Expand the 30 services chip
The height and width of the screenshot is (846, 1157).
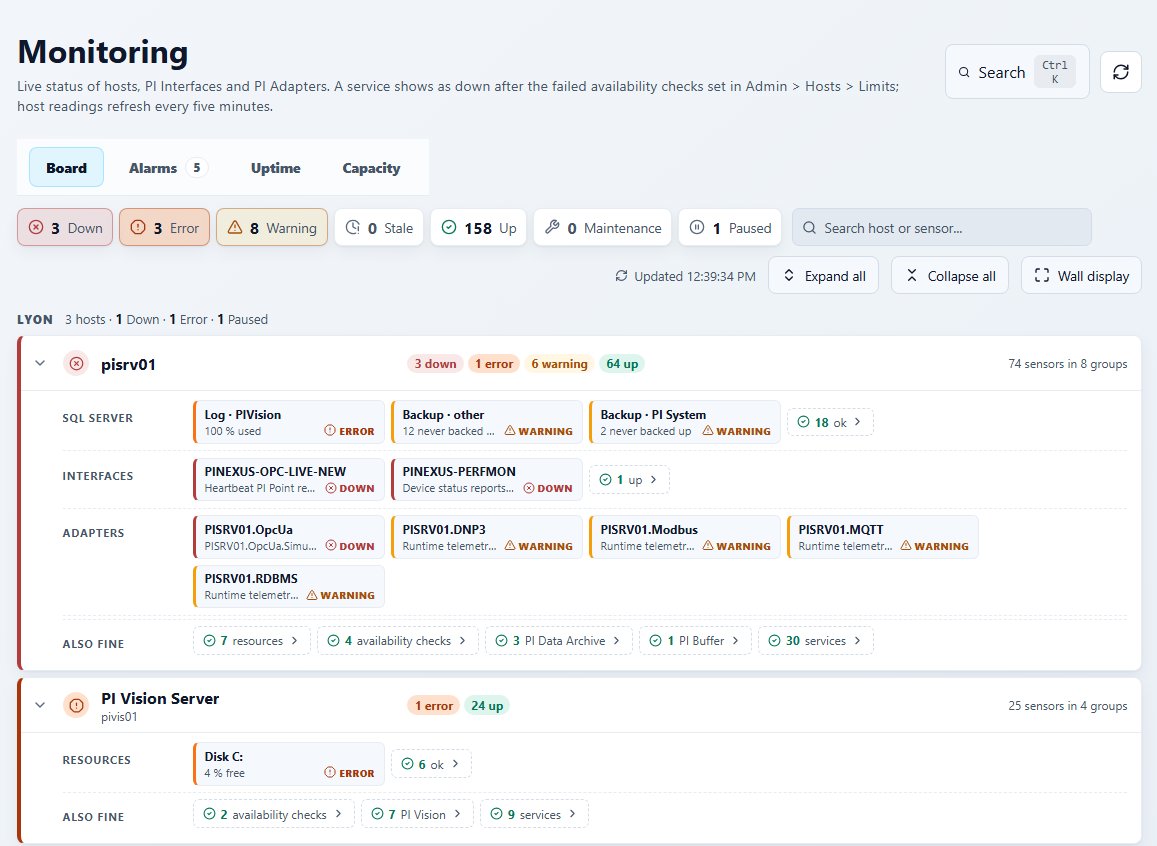tap(816, 640)
